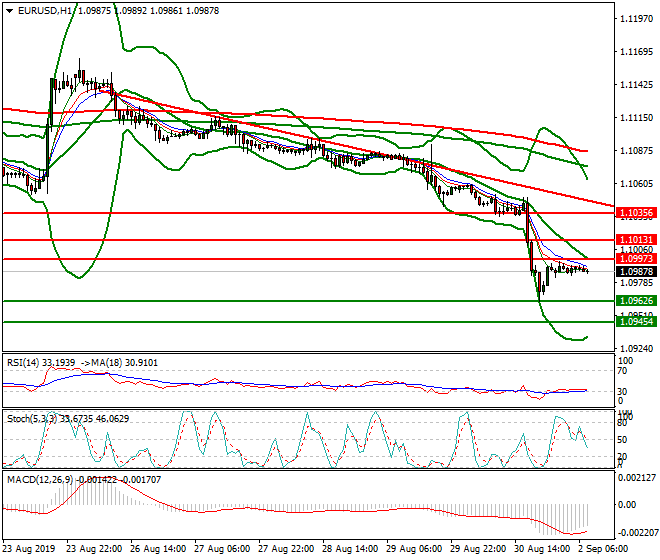The height and width of the screenshot is (560, 660).
Task: Select the green 1.09454 support level tag
Action: tap(634, 321)
